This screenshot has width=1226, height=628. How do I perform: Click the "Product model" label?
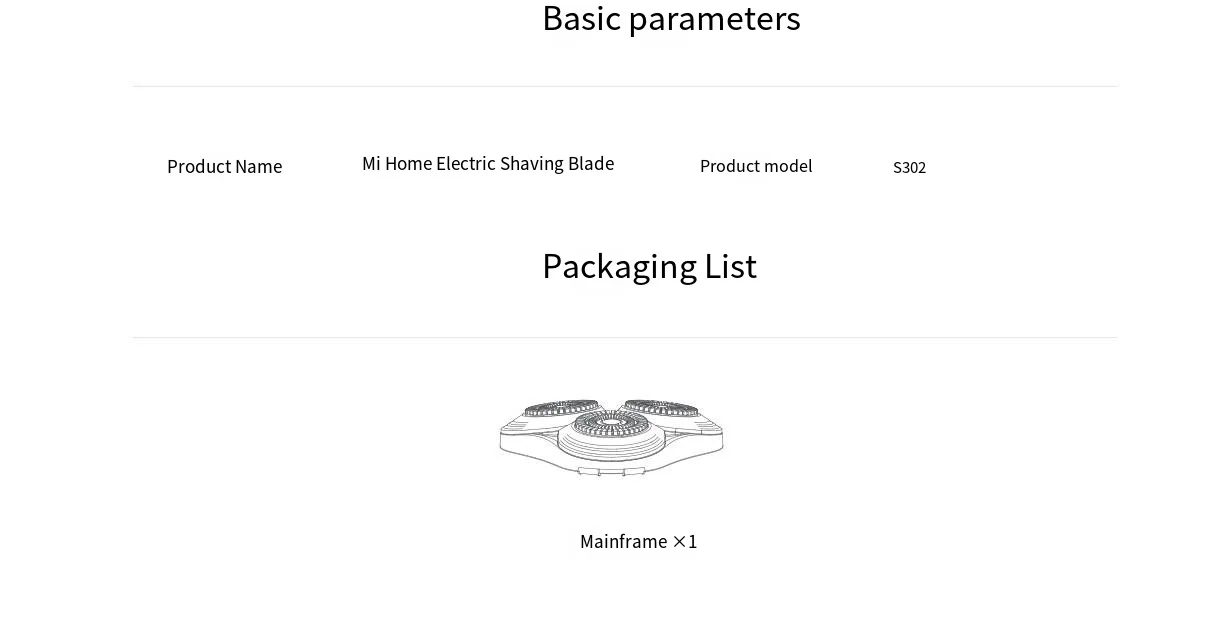coord(756,166)
